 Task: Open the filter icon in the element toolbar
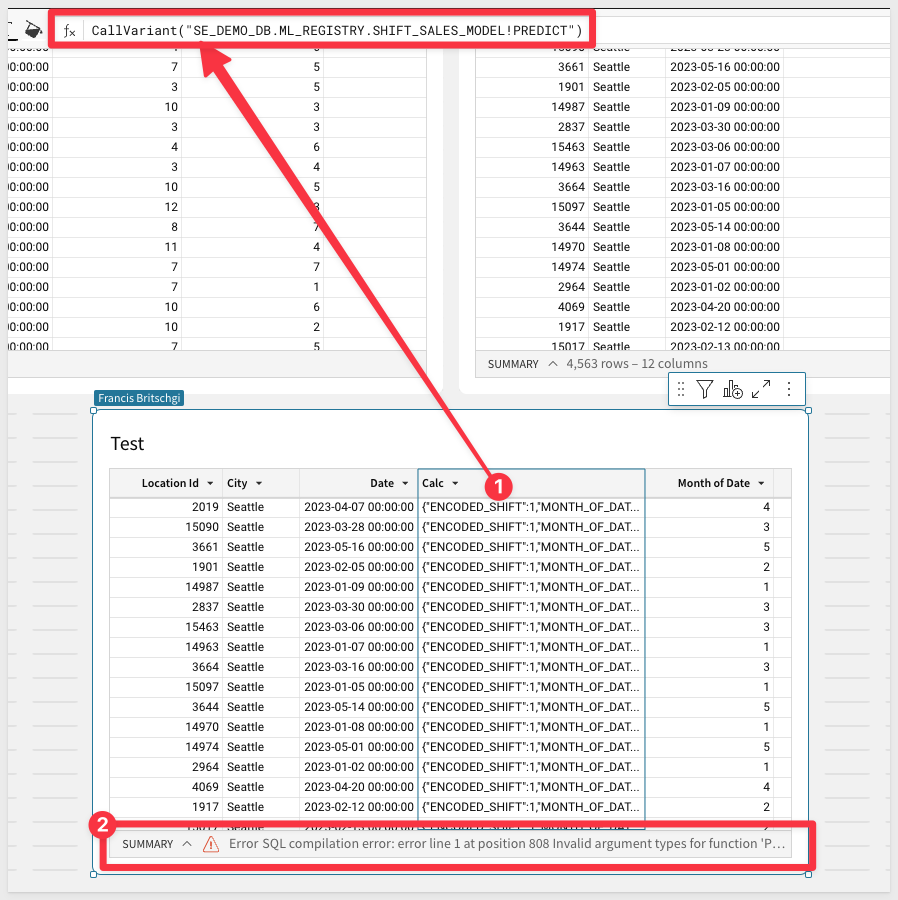705,389
